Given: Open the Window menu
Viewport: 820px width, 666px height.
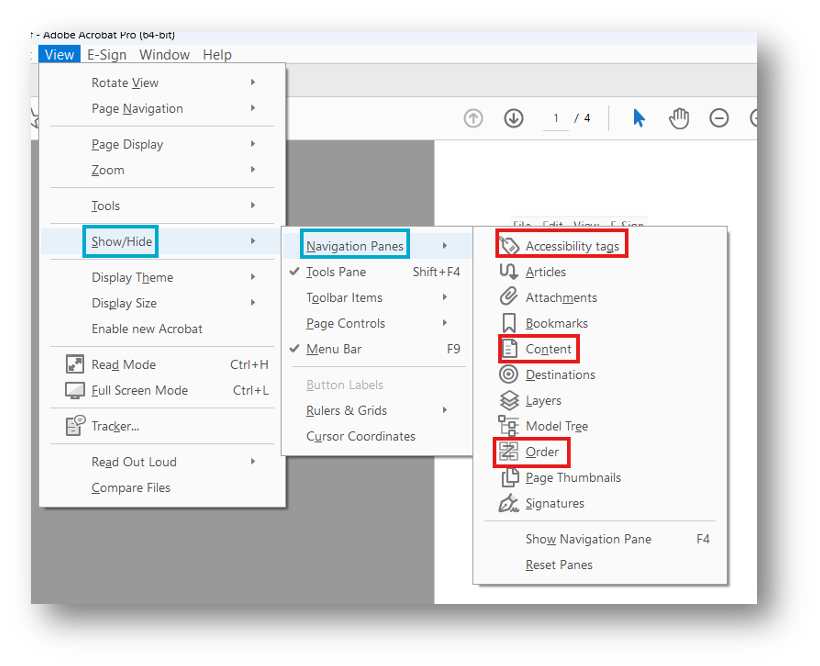Looking at the screenshot, I should (x=164, y=54).
